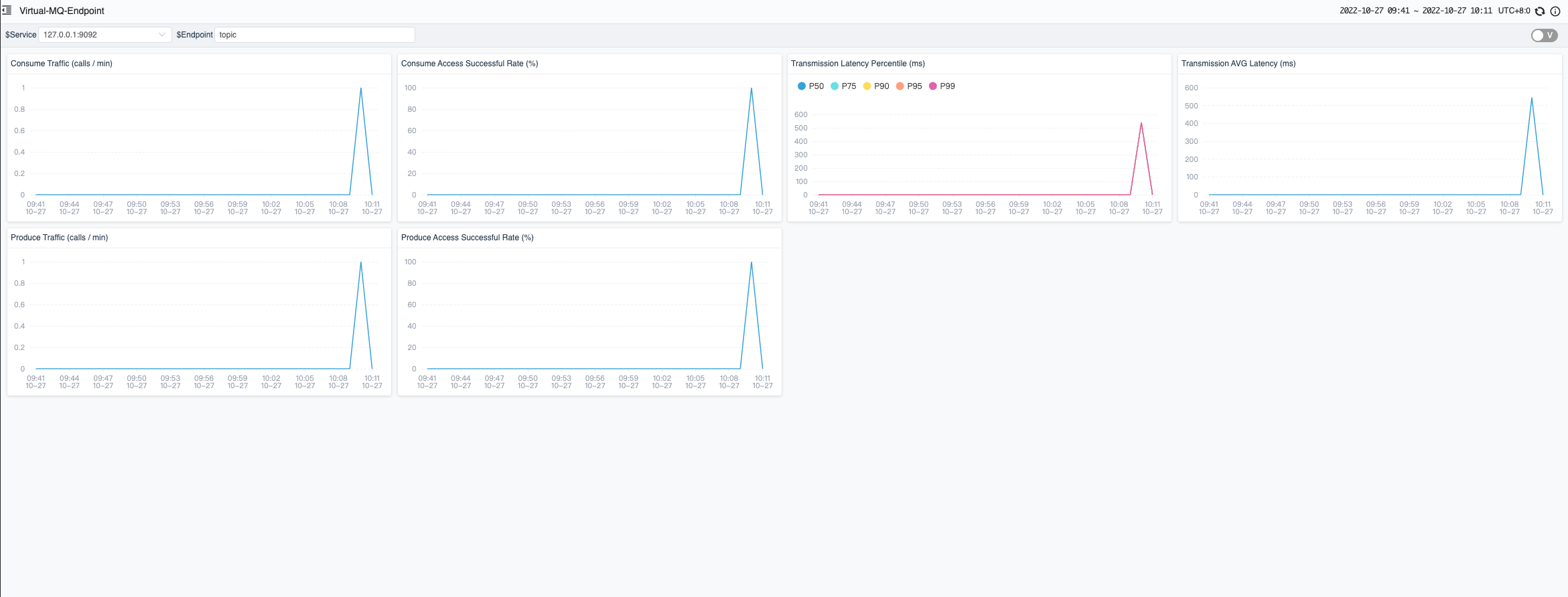Select Consume Traffic (calls / min) panel title

(62, 64)
